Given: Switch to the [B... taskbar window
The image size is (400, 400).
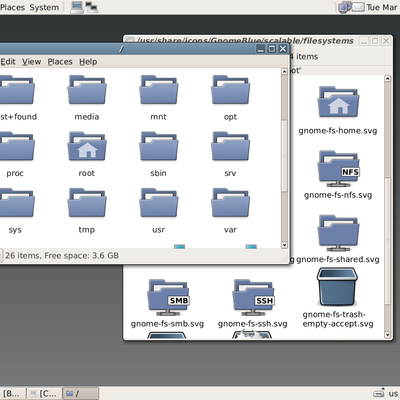Looking at the screenshot, I should click(12, 394).
